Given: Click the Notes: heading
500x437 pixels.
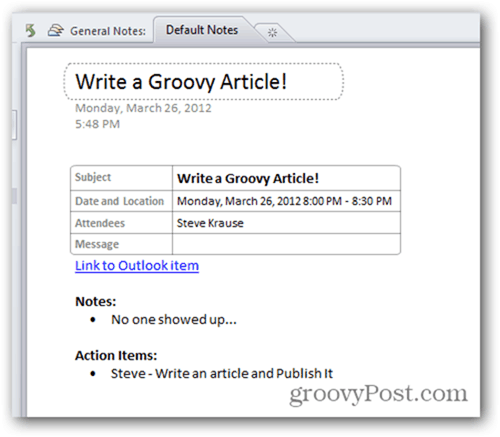Looking at the screenshot, I should click(96, 301).
